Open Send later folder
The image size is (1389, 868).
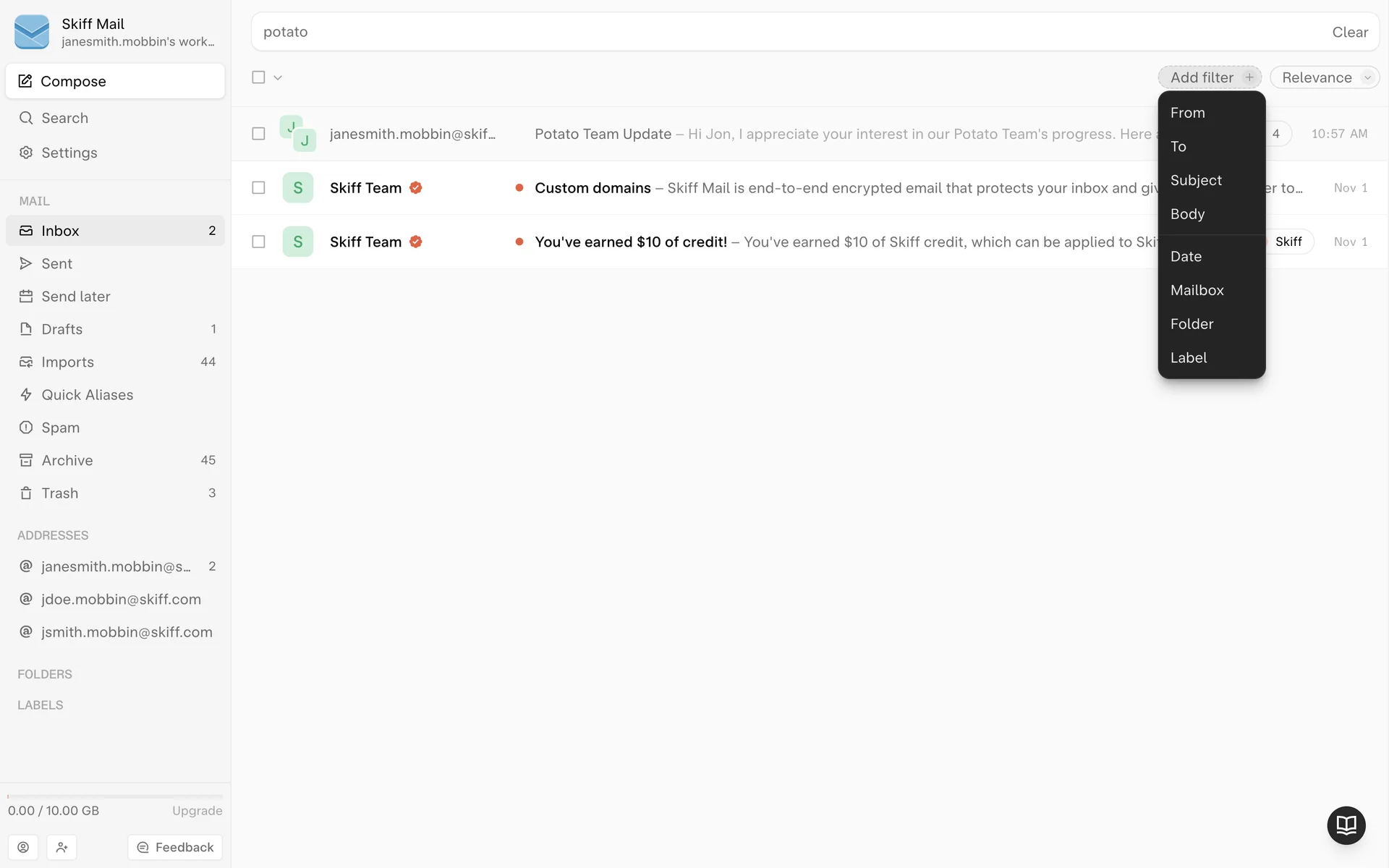[75, 297]
